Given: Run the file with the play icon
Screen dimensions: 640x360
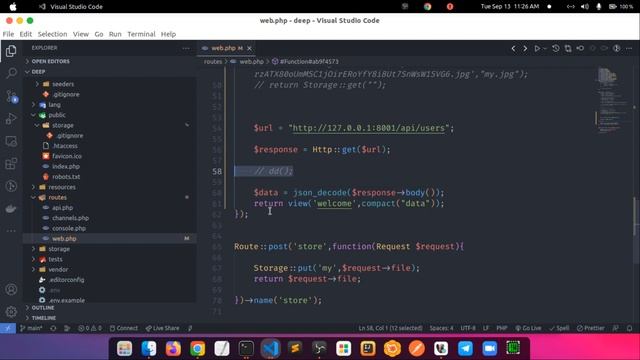Looking at the screenshot, I should 537,49.
